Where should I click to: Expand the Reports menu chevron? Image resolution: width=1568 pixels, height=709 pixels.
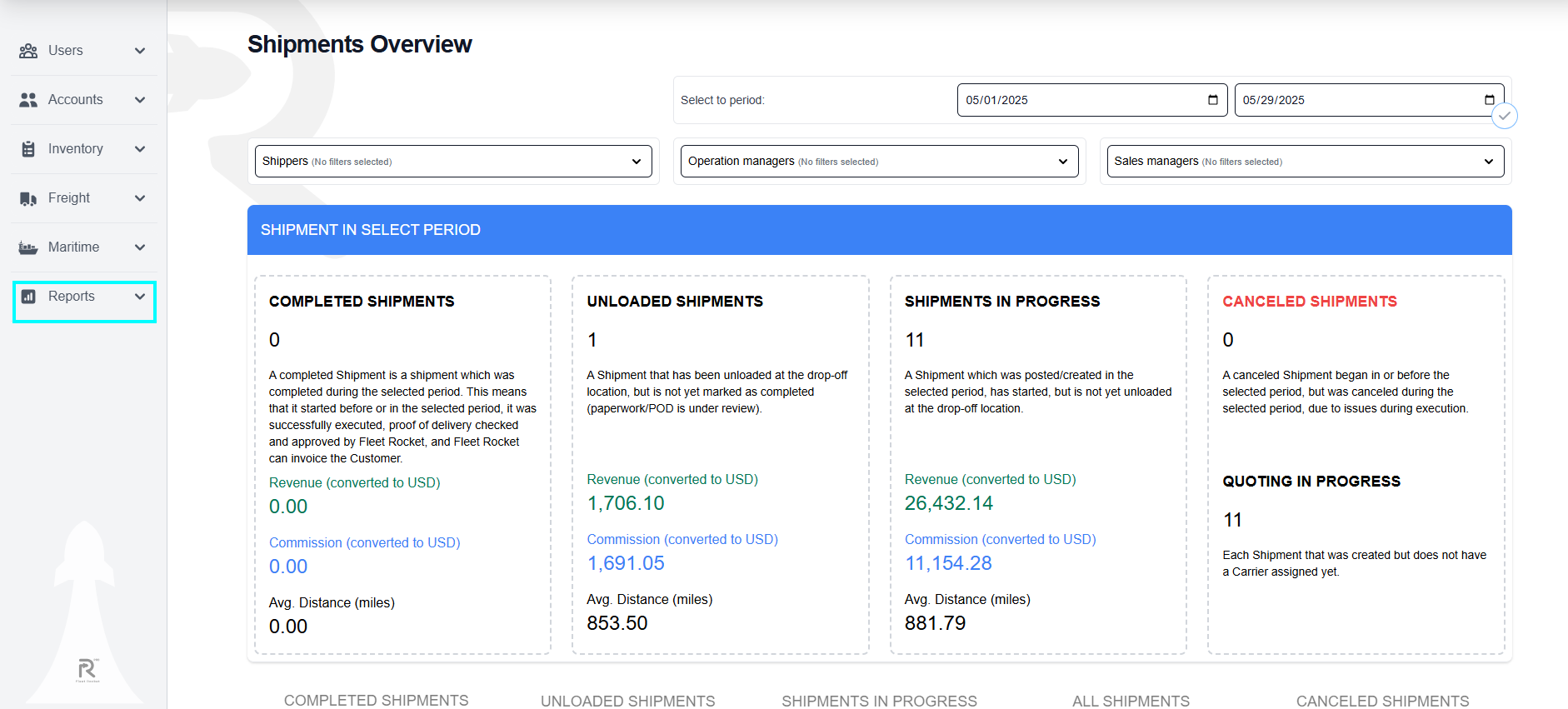pyautogui.click(x=140, y=297)
